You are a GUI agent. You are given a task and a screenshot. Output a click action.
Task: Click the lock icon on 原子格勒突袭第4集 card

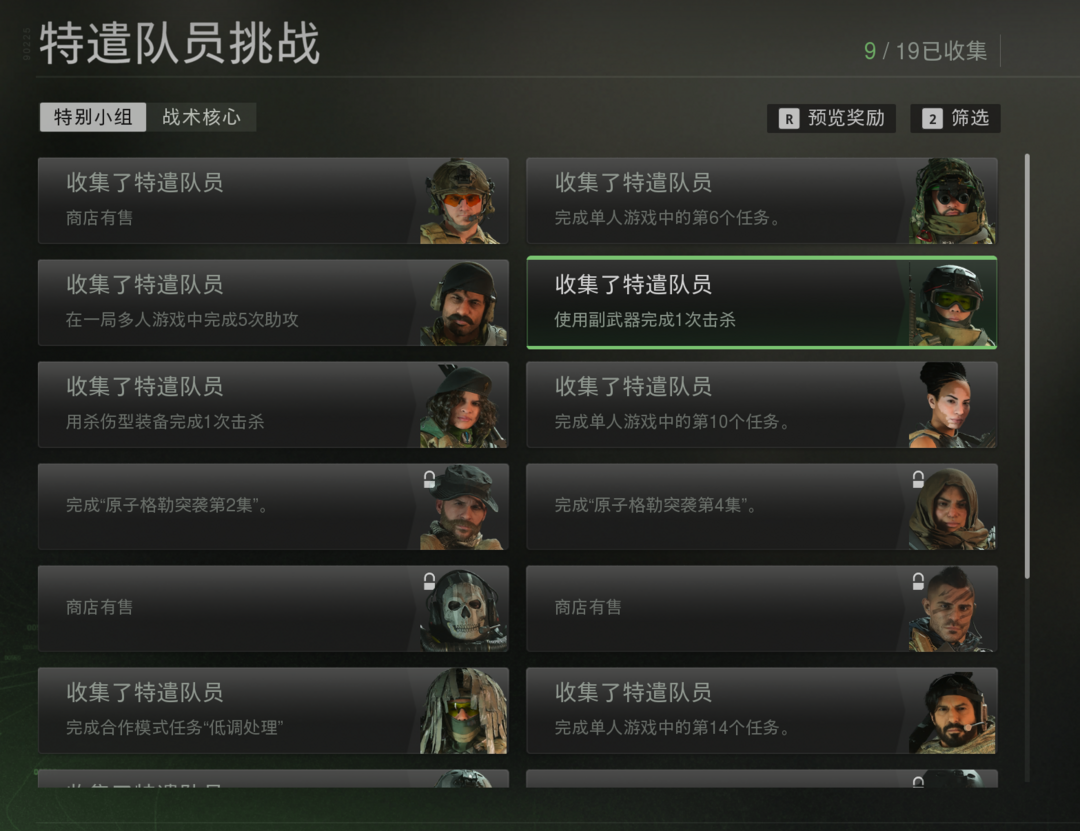(x=918, y=479)
